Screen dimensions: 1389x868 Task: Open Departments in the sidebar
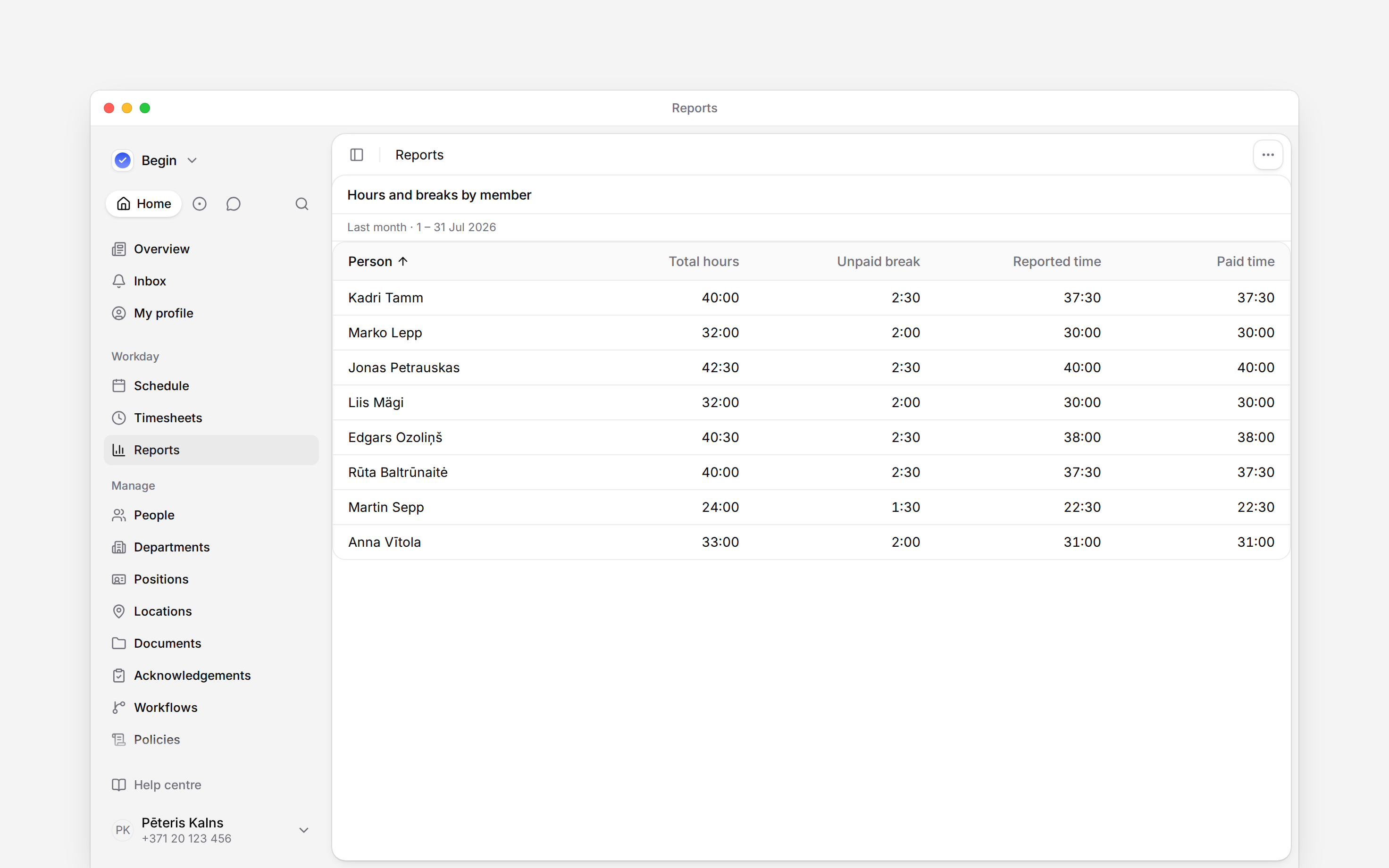(x=211, y=547)
